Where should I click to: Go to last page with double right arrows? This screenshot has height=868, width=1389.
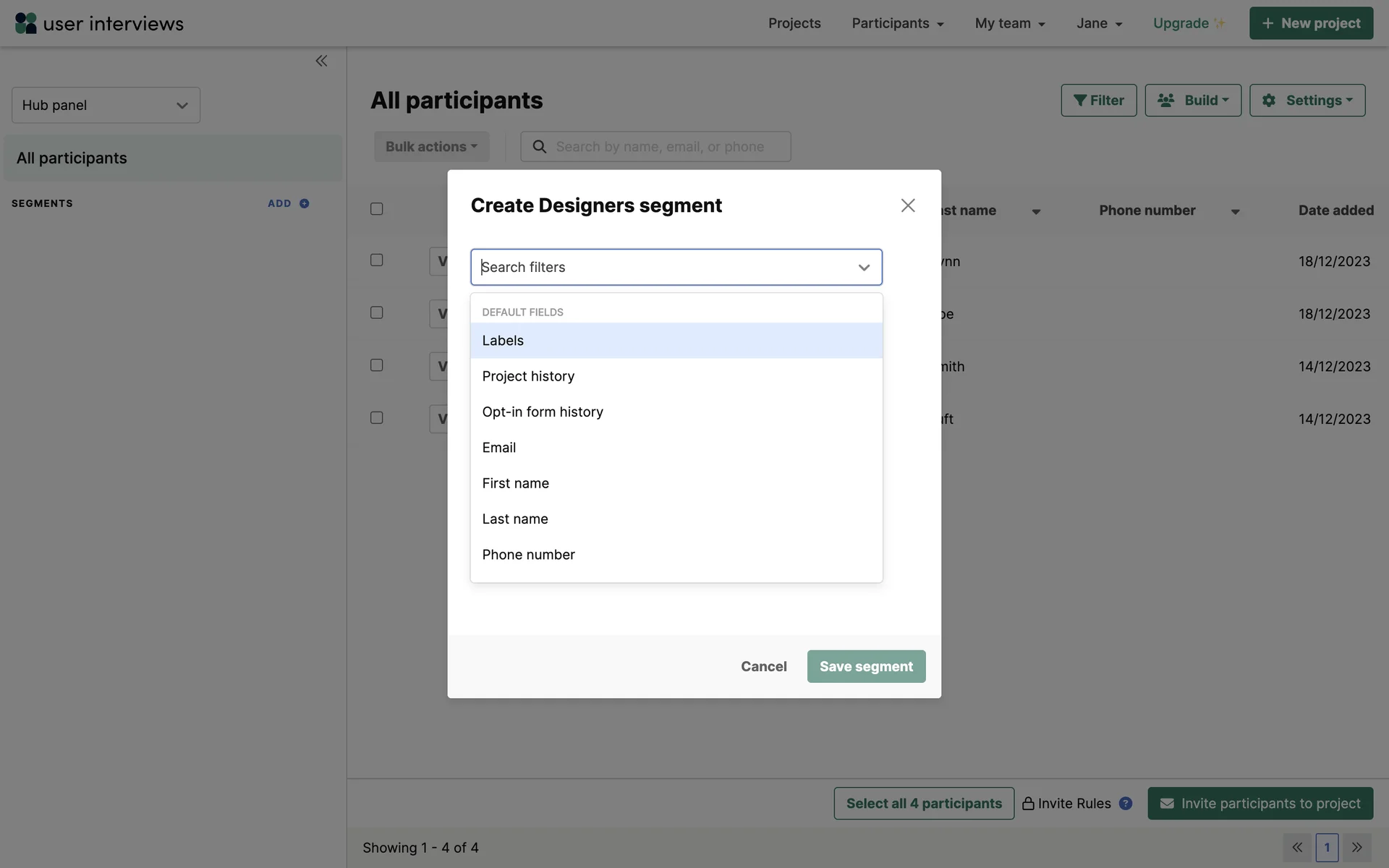tap(1357, 848)
